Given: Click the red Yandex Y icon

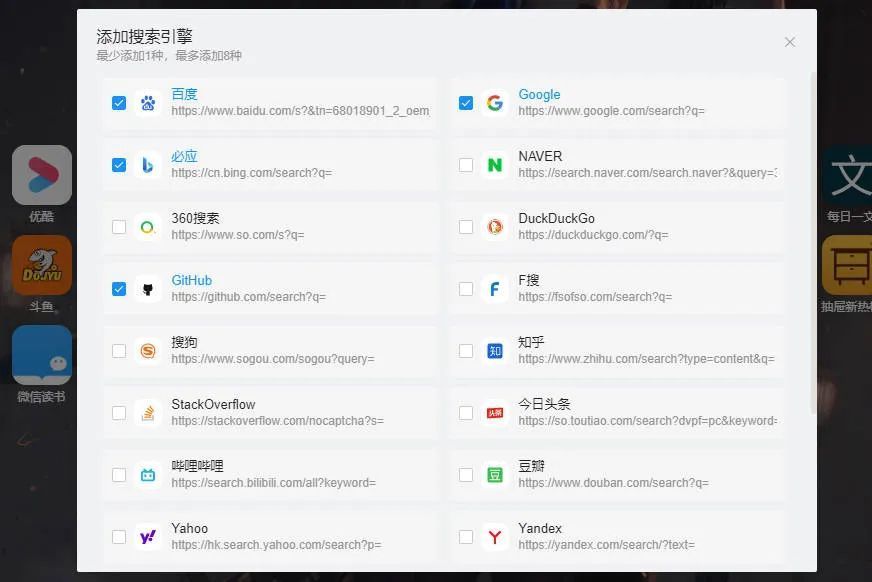Looking at the screenshot, I should tap(494, 537).
